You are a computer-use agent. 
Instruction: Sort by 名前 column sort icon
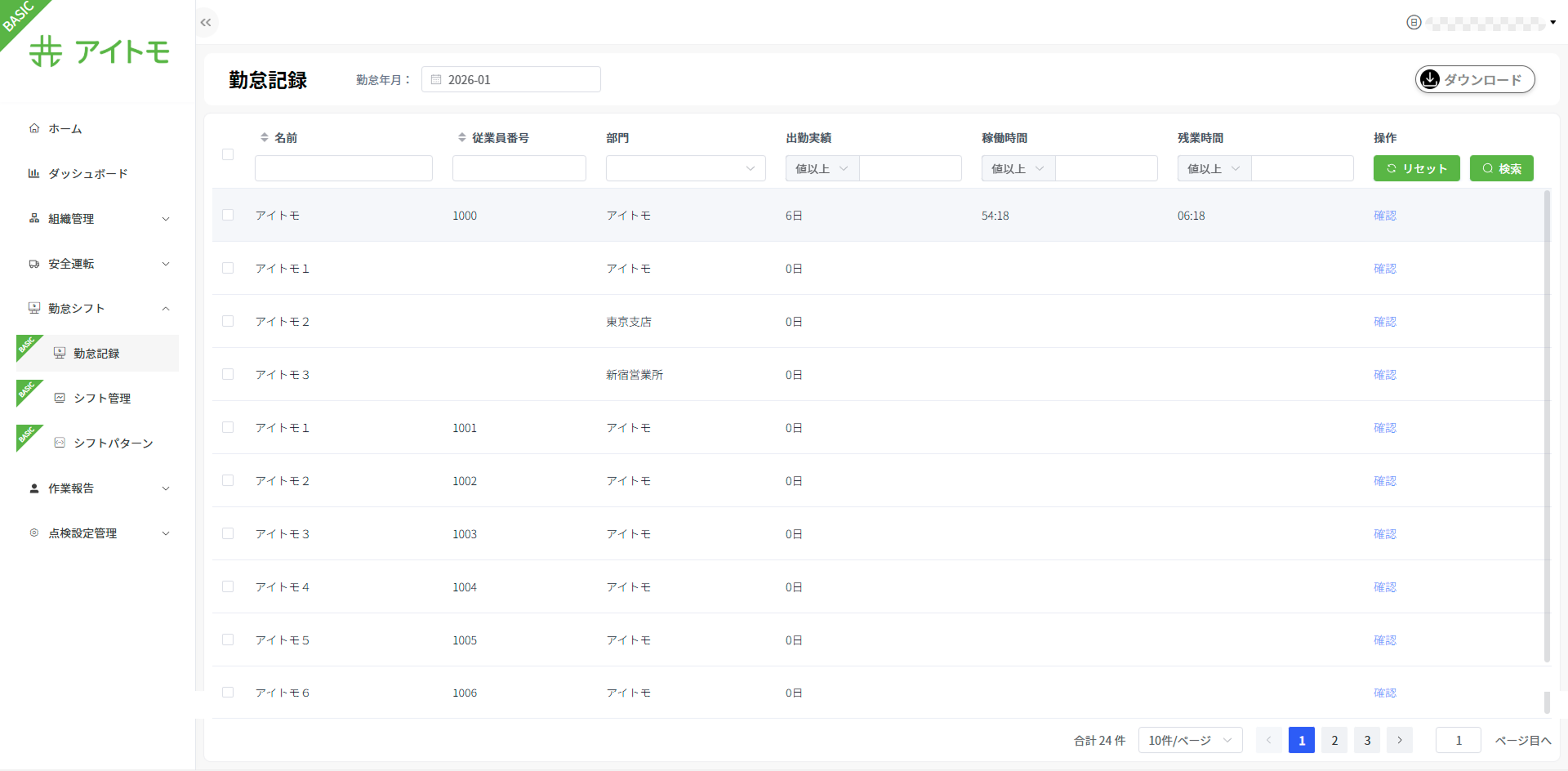264,138
